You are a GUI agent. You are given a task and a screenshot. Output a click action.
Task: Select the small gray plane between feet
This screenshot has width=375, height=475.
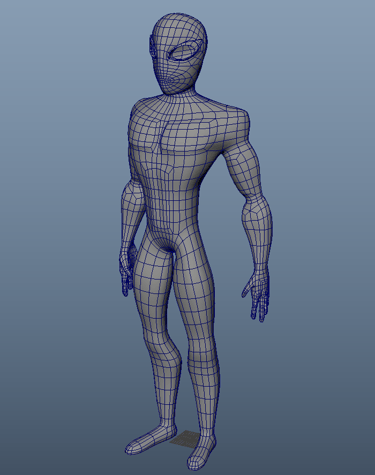coord(184,438)
